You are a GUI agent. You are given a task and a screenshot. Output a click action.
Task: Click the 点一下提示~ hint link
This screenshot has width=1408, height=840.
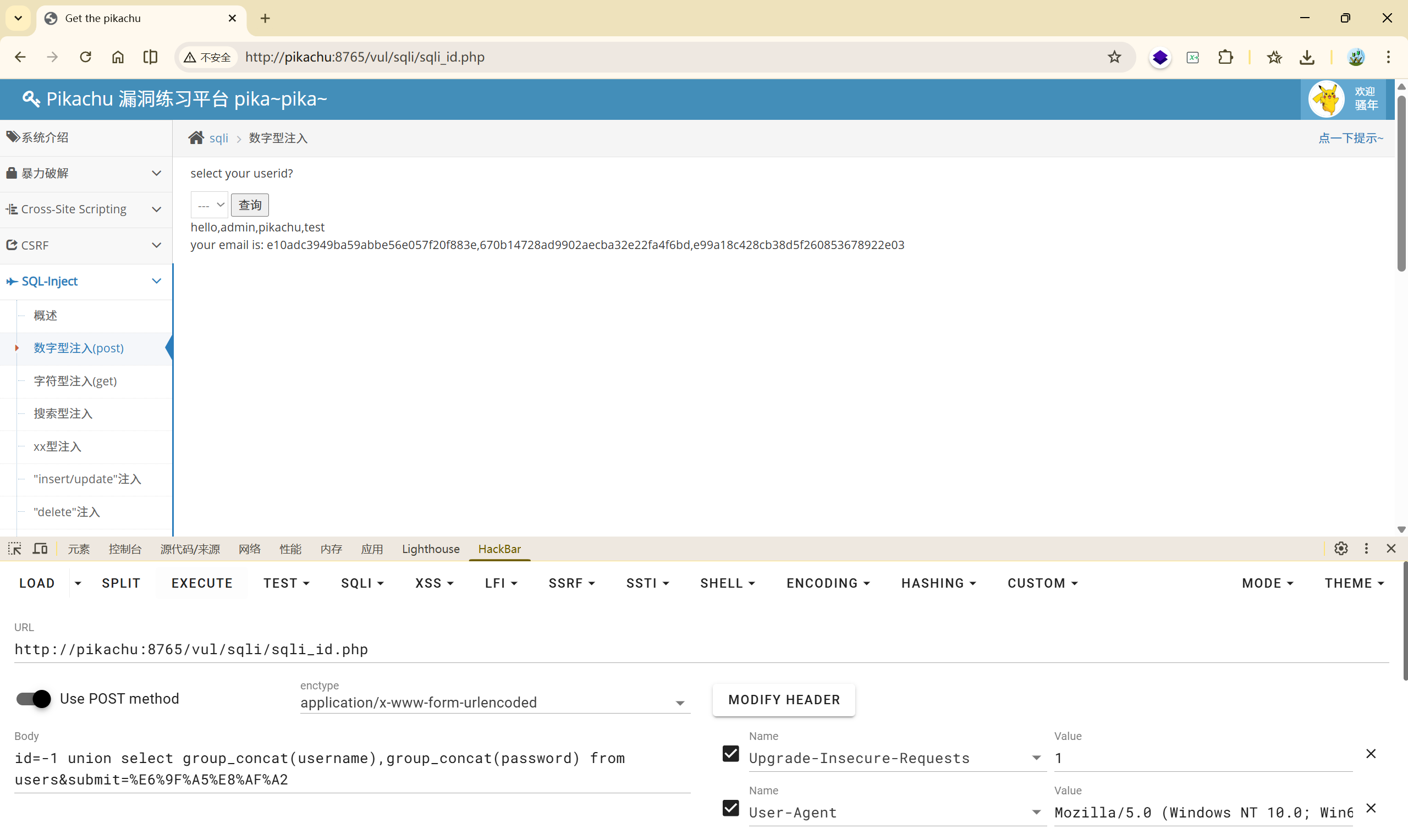[1350, 138]
